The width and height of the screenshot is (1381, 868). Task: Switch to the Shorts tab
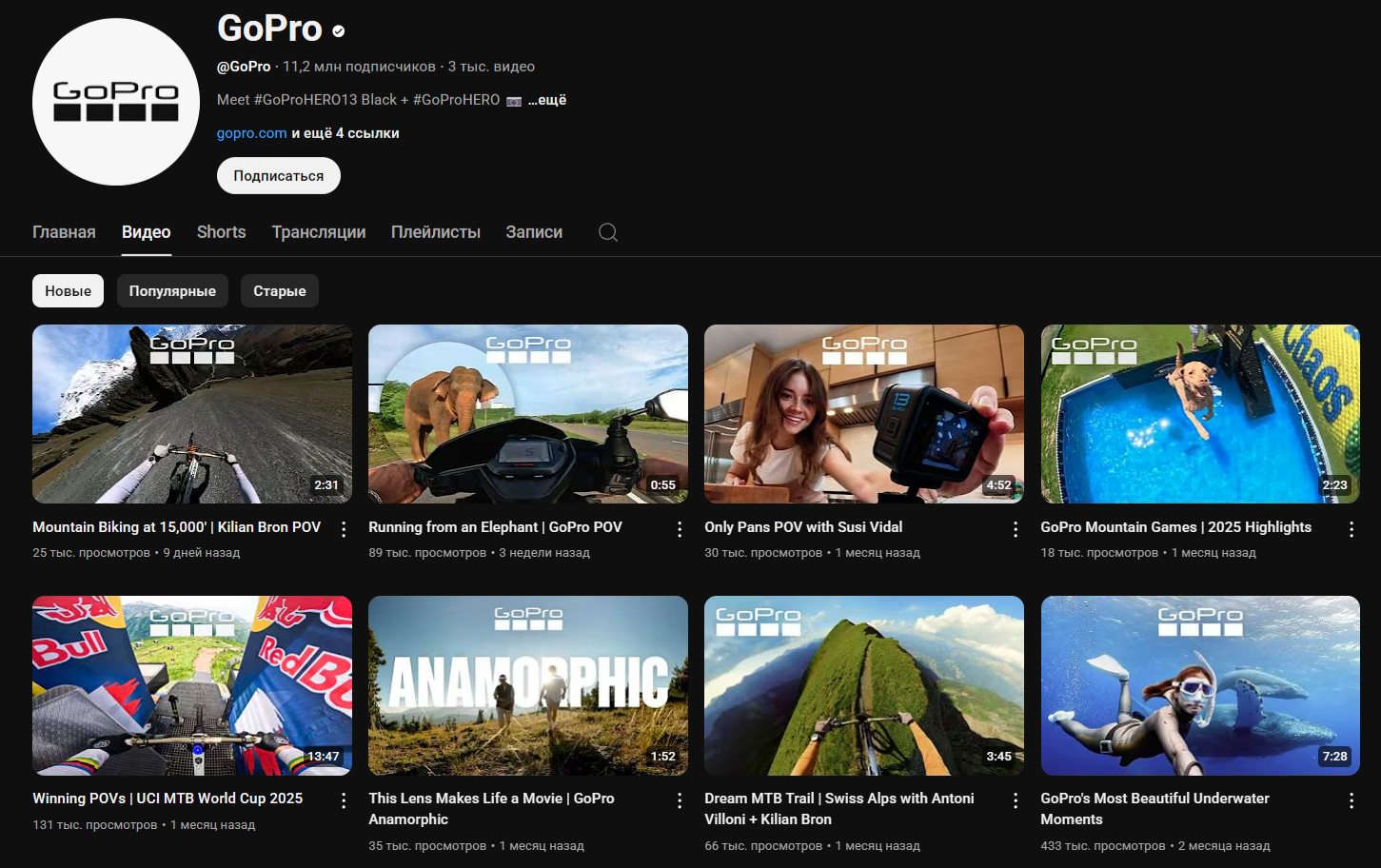coord(221,232)
